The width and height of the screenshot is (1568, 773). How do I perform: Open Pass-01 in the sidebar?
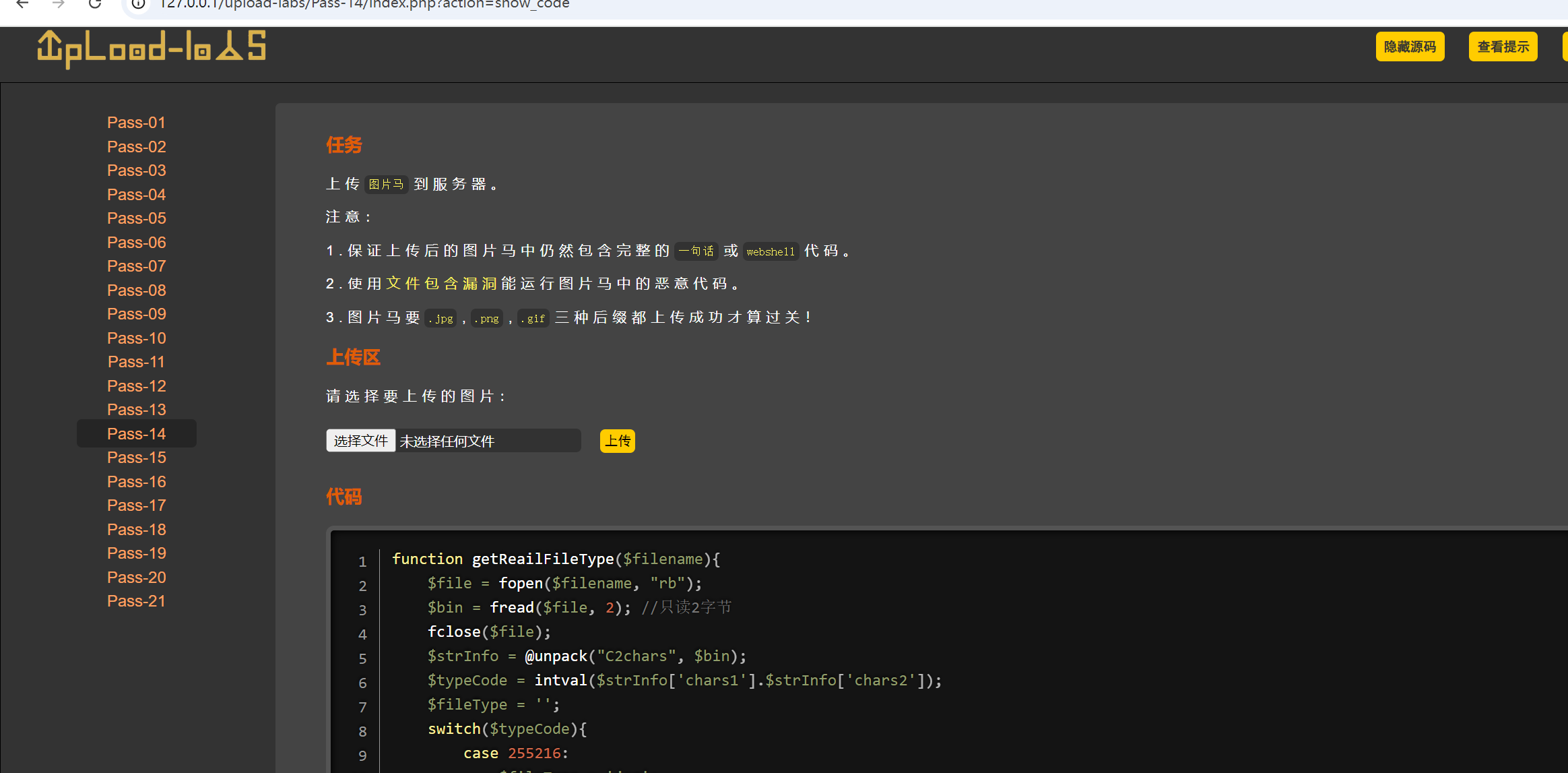[x=136, y=123]
